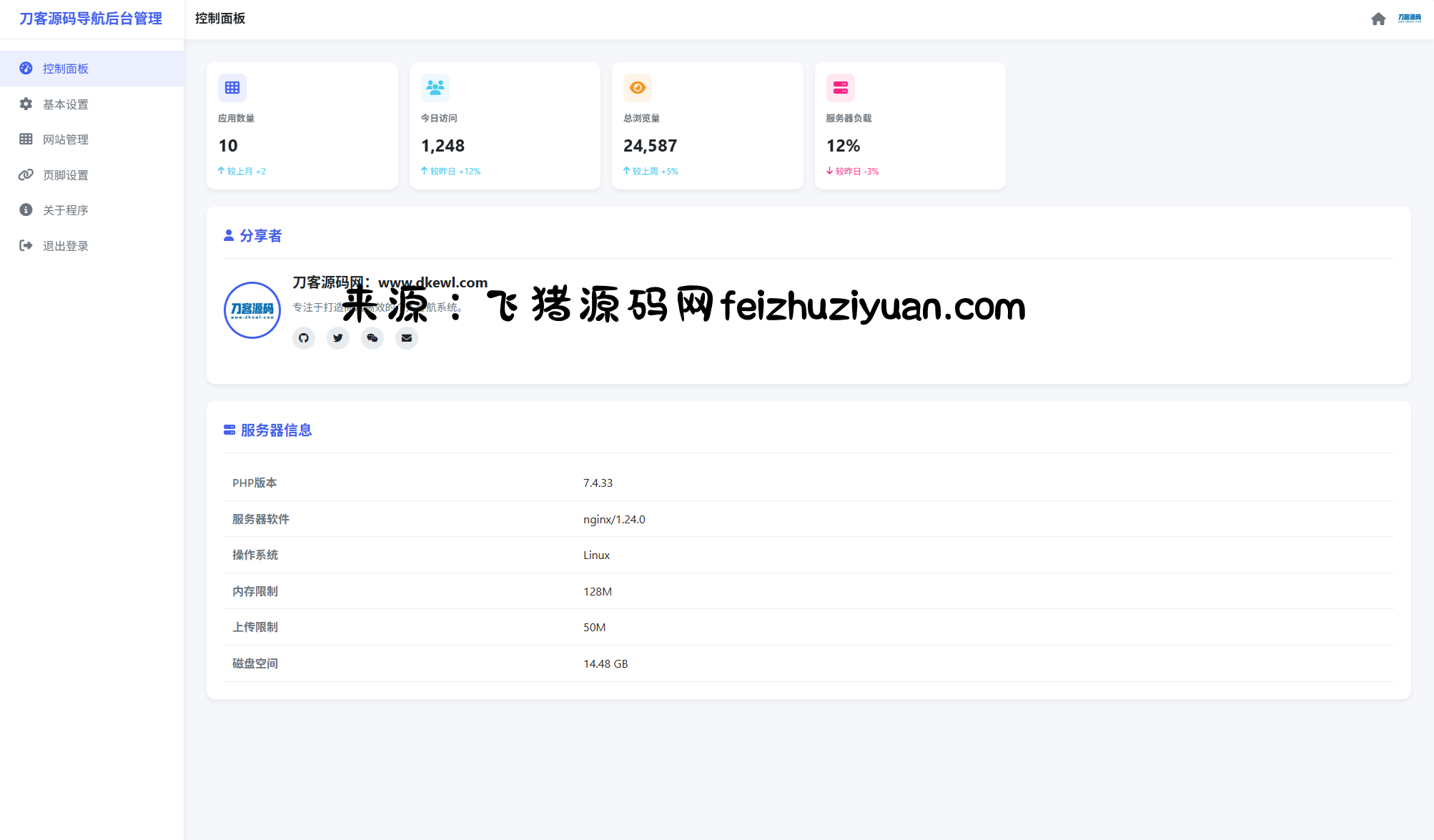
Task: Click the email envelope icon
Action: point(407,338)
